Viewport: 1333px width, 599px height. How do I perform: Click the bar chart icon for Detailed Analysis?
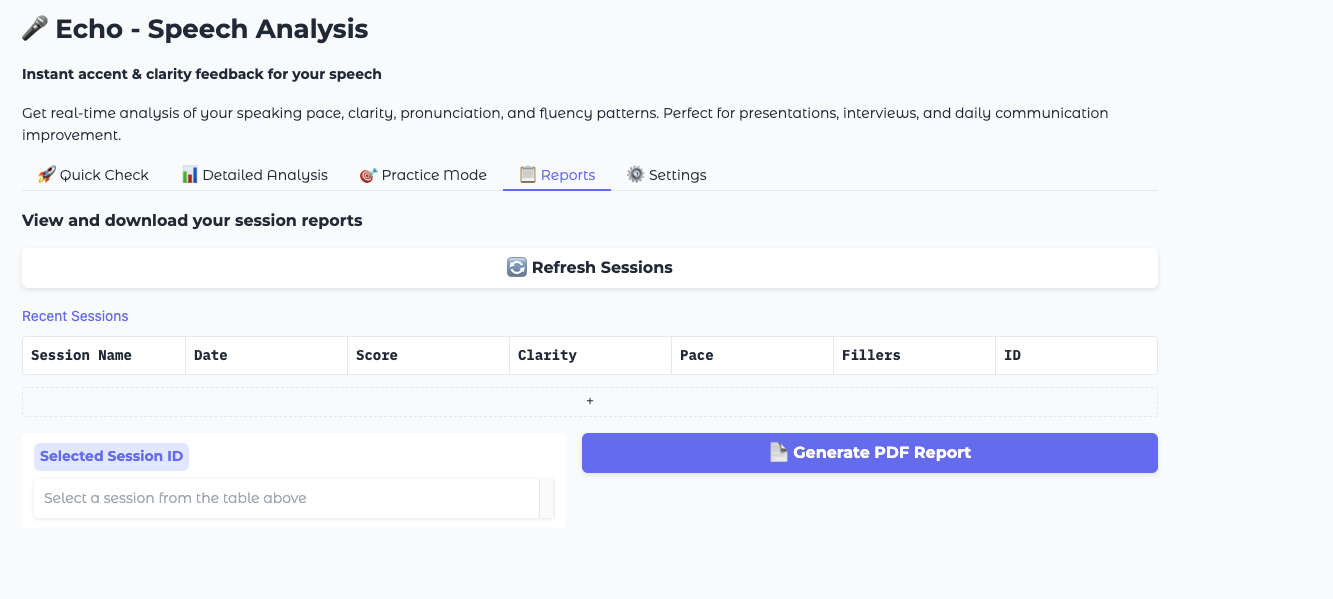[190, 175]
